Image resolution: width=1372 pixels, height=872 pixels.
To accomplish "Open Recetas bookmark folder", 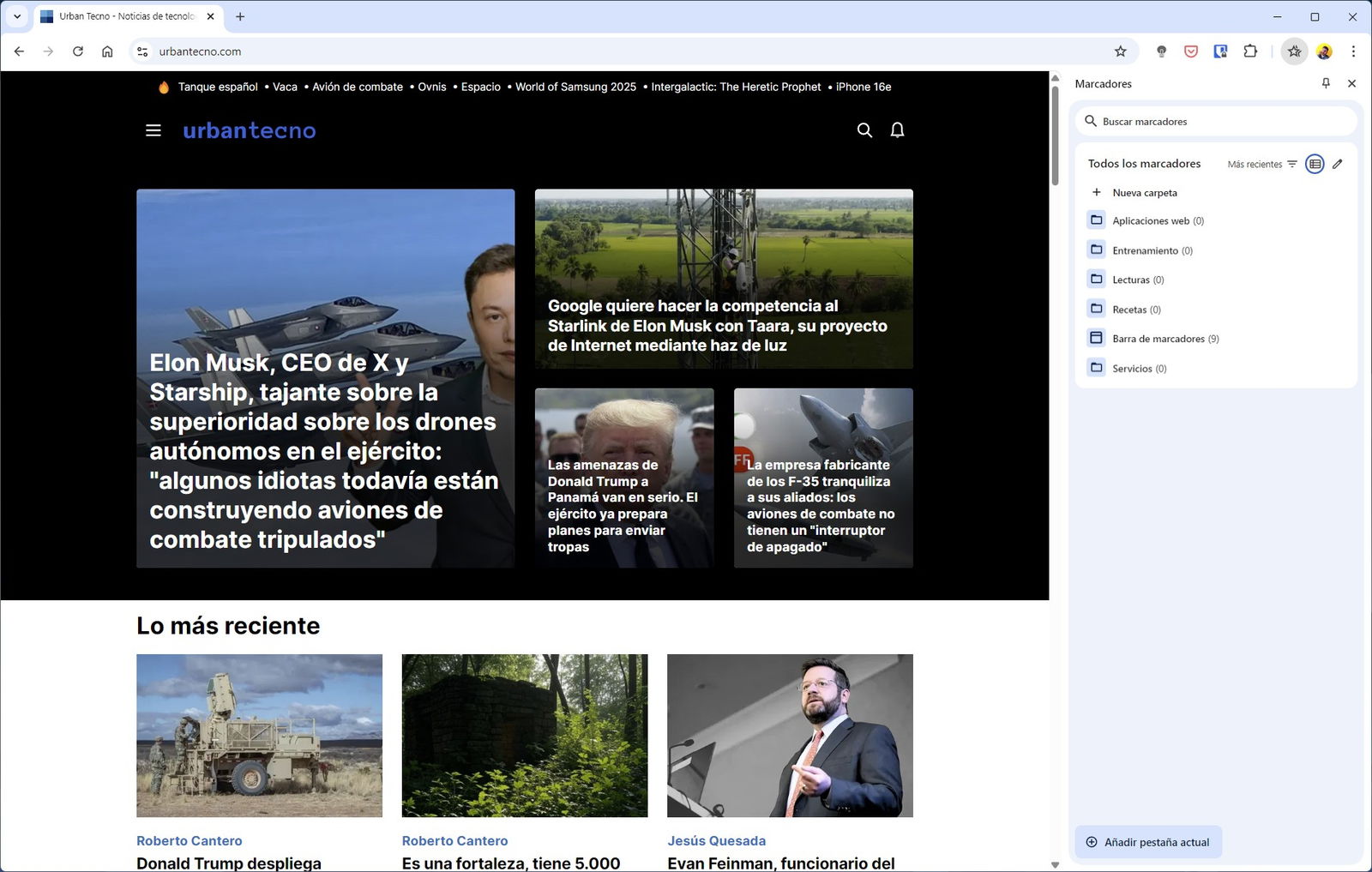I will click(x=1216, y=310).
